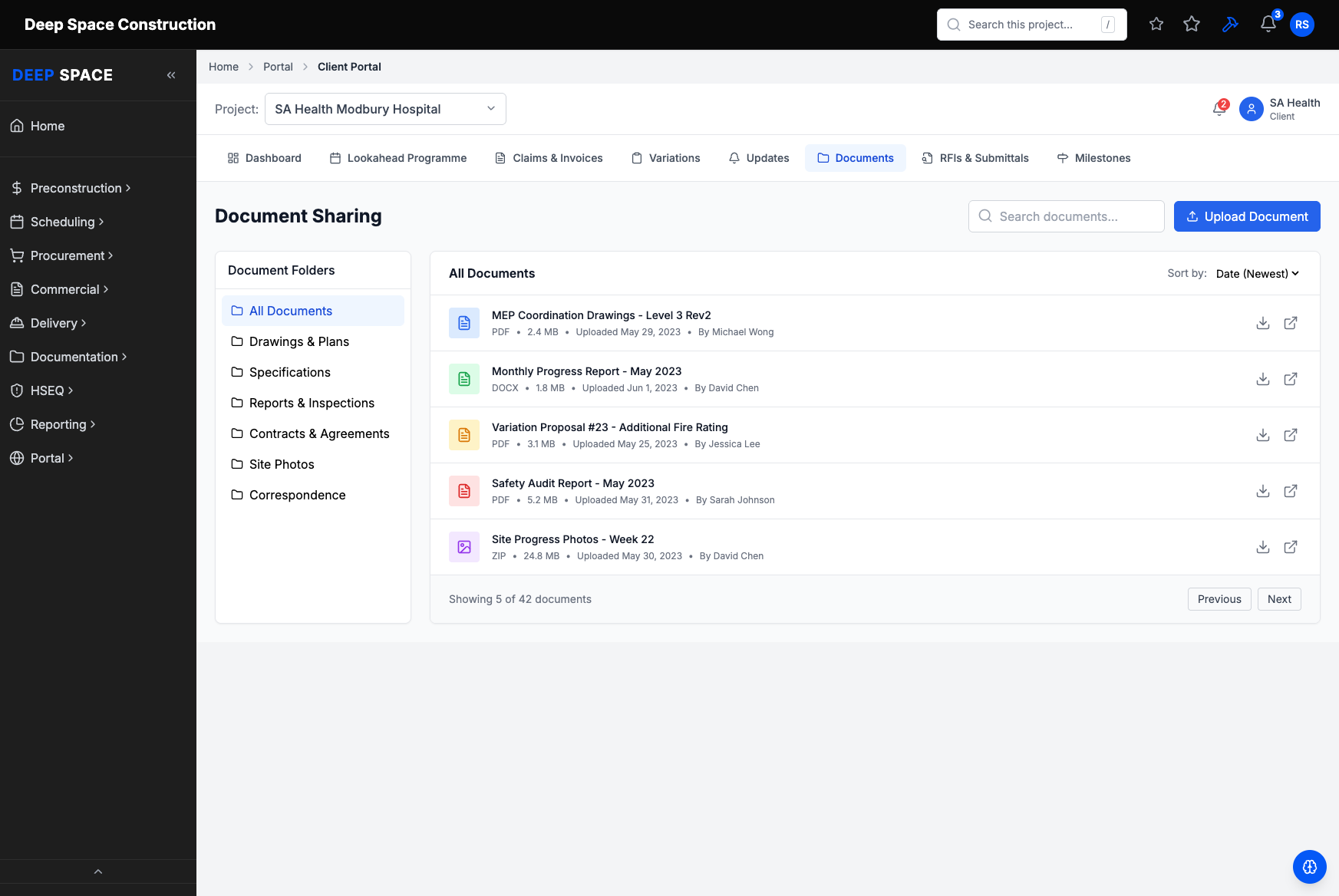Viewport: 1339px width, 896px height.
Task: Open Drawings & Plans folder
Action: pos(313,341)
